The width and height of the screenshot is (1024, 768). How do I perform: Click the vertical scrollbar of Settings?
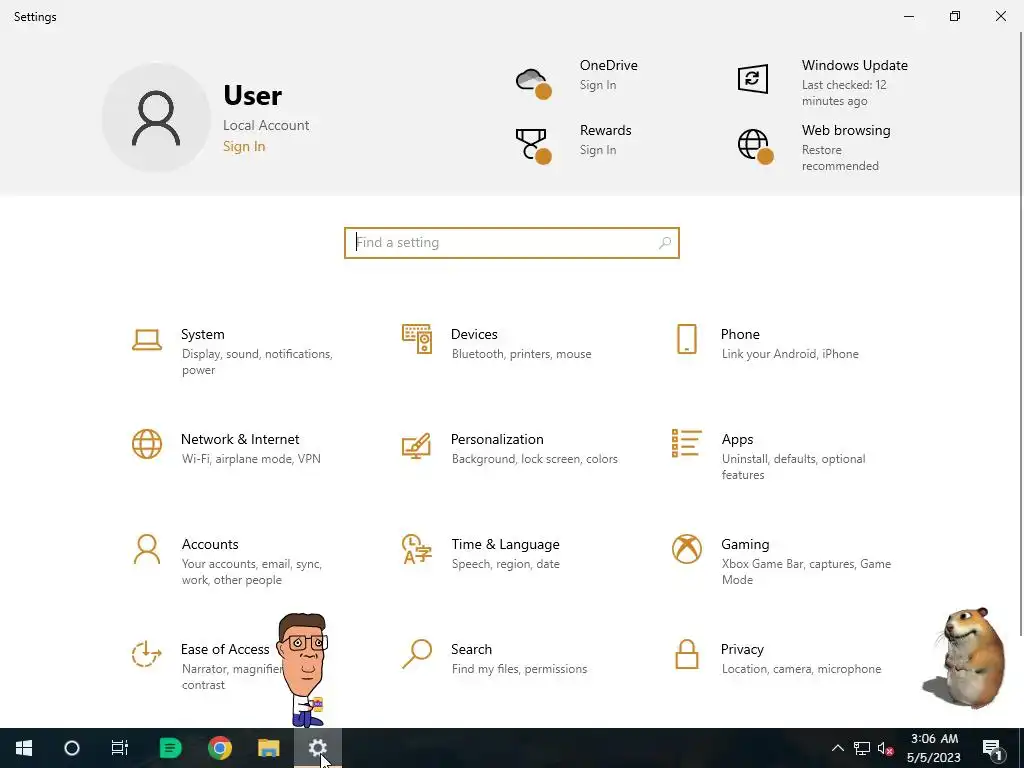(x=1020, y=333)
